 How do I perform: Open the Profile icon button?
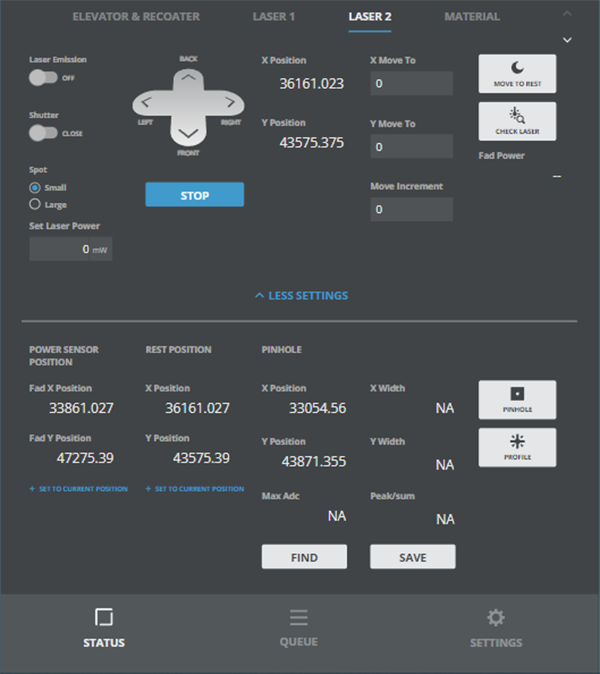coord(517,447)
